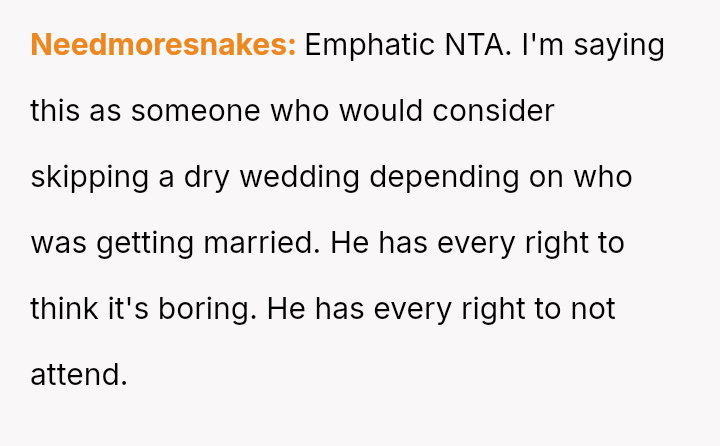The height and width of the screenshot is (446, 720).
Task: Click the word "depending" in the third line
Action: pyautogui.click(x=444, y=177)
